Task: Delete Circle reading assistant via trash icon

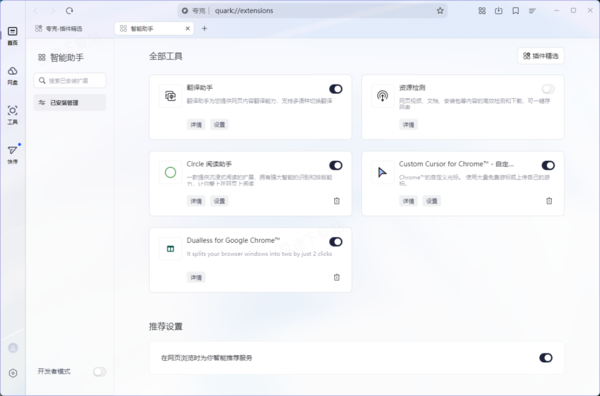Action: 337,201
